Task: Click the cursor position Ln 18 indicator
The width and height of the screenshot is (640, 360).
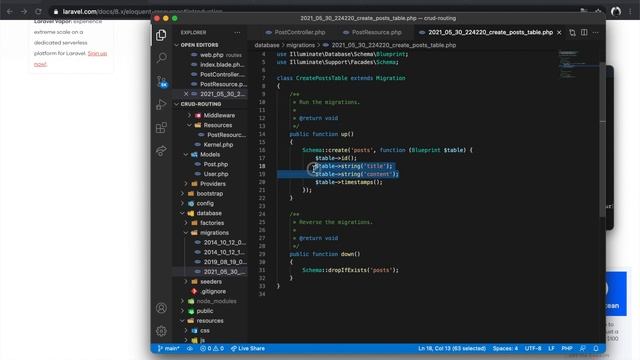Action: click(x=452, y=349)
